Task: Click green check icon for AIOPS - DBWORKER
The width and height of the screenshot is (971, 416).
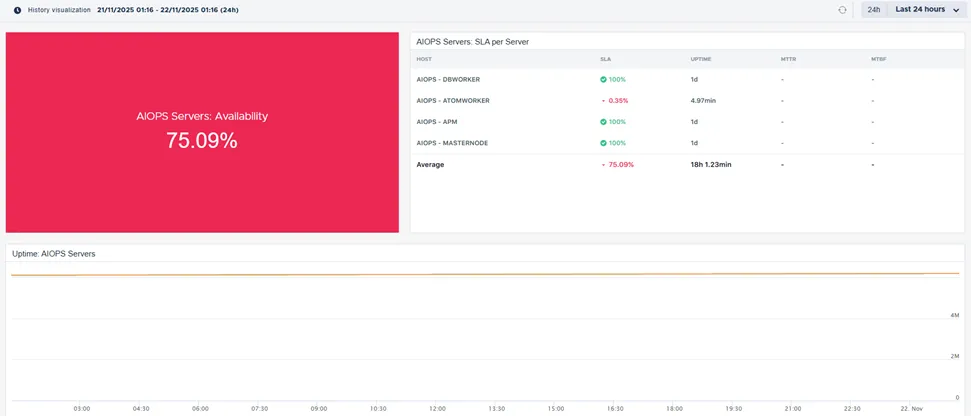Action: click(603, 79)
